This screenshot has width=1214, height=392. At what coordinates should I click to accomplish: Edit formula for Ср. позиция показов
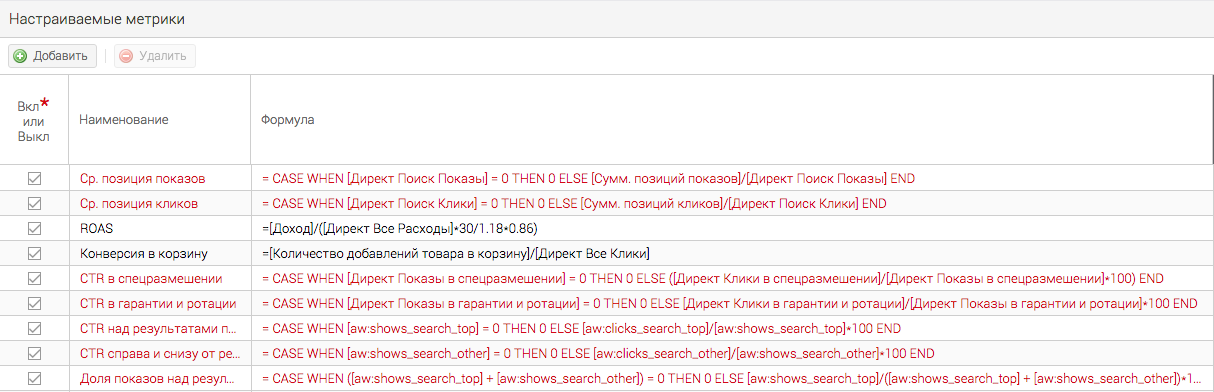click(x=730, y=178)
